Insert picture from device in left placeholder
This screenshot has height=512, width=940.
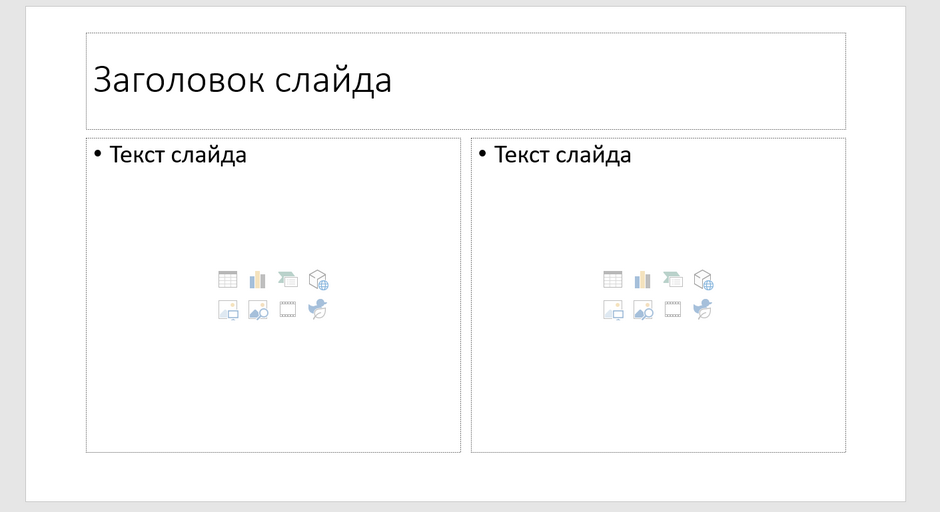click(x=228, y=310)
